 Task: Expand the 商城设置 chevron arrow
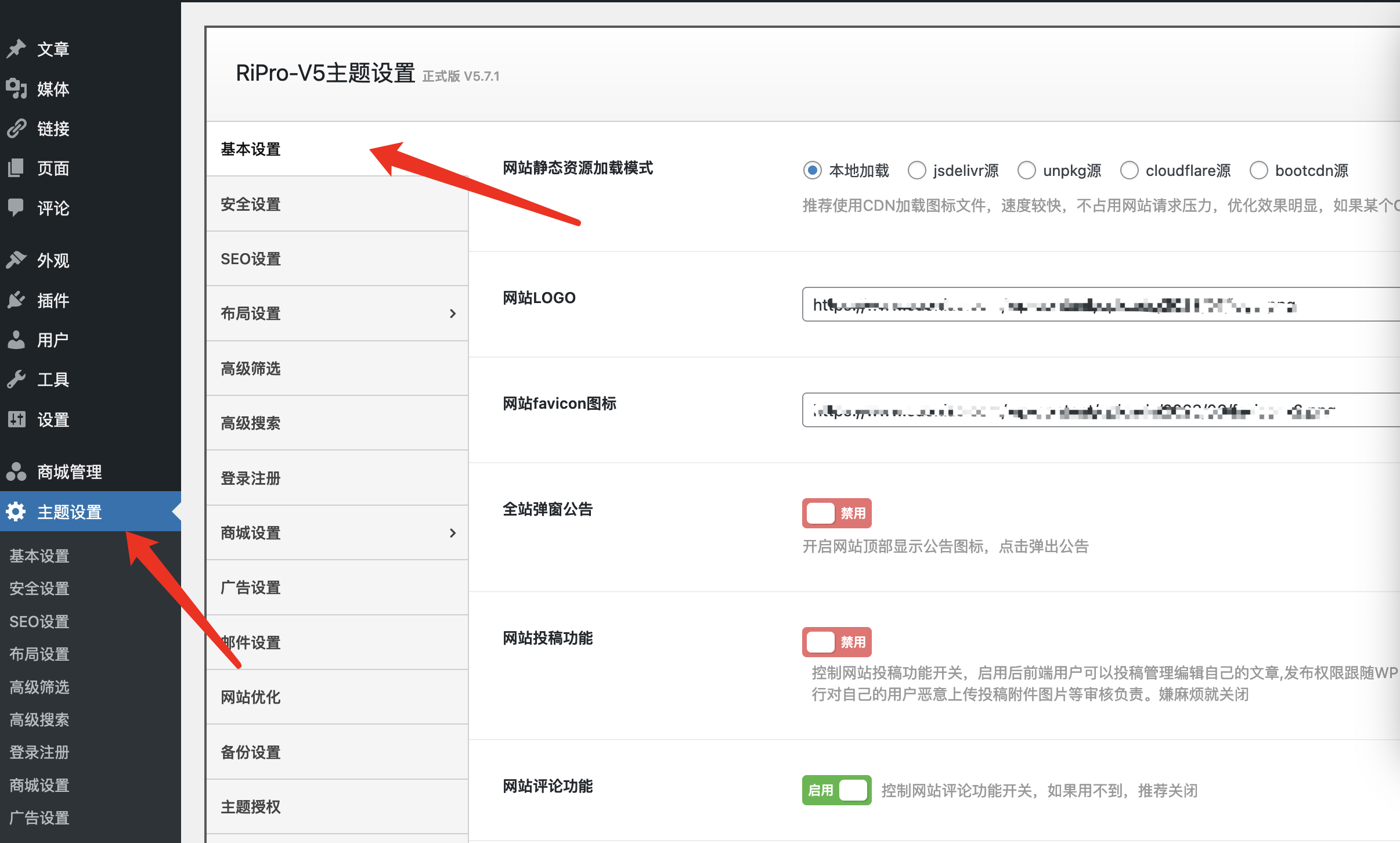tap(453, 533)
